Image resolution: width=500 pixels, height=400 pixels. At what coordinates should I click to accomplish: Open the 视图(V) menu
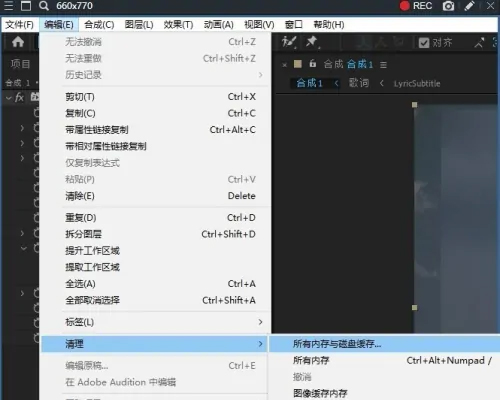pyautogui.click(x=259, y=25)
